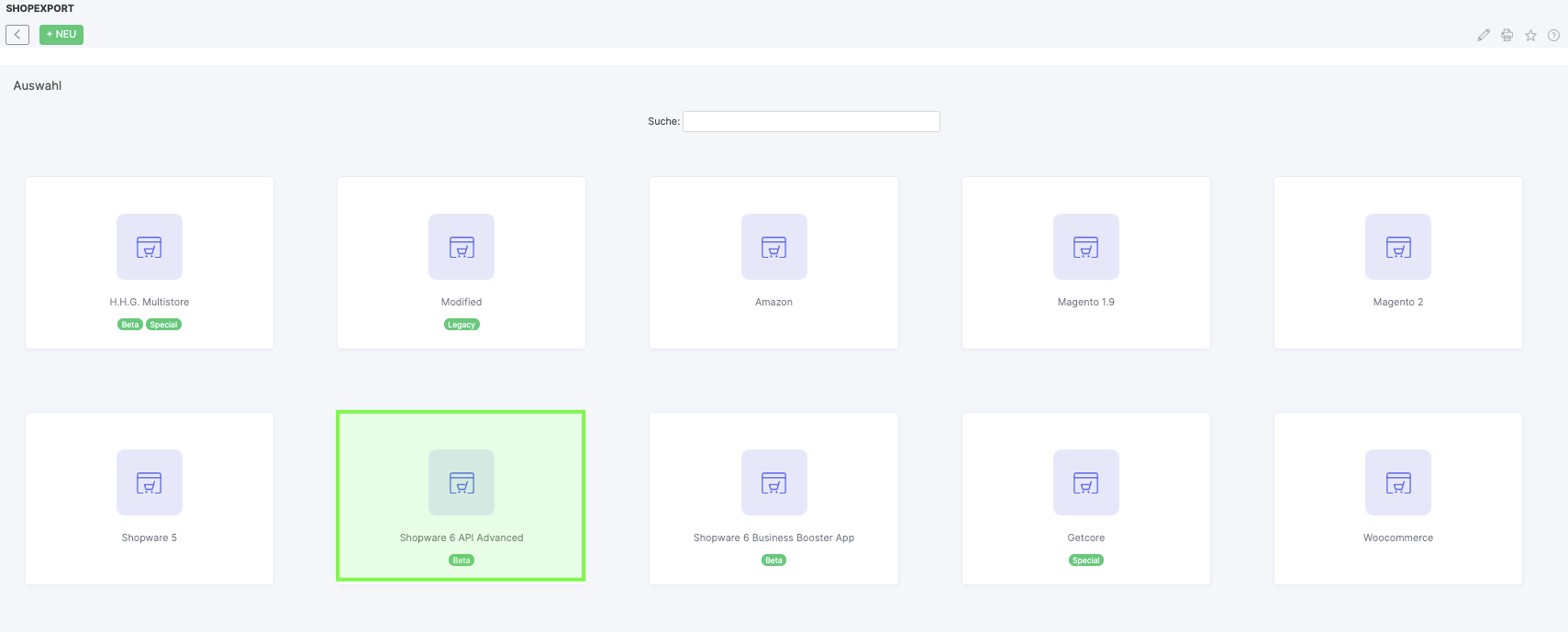1568x632 pixels.
Task: Click the printer icon
Action: (1507, 36)
